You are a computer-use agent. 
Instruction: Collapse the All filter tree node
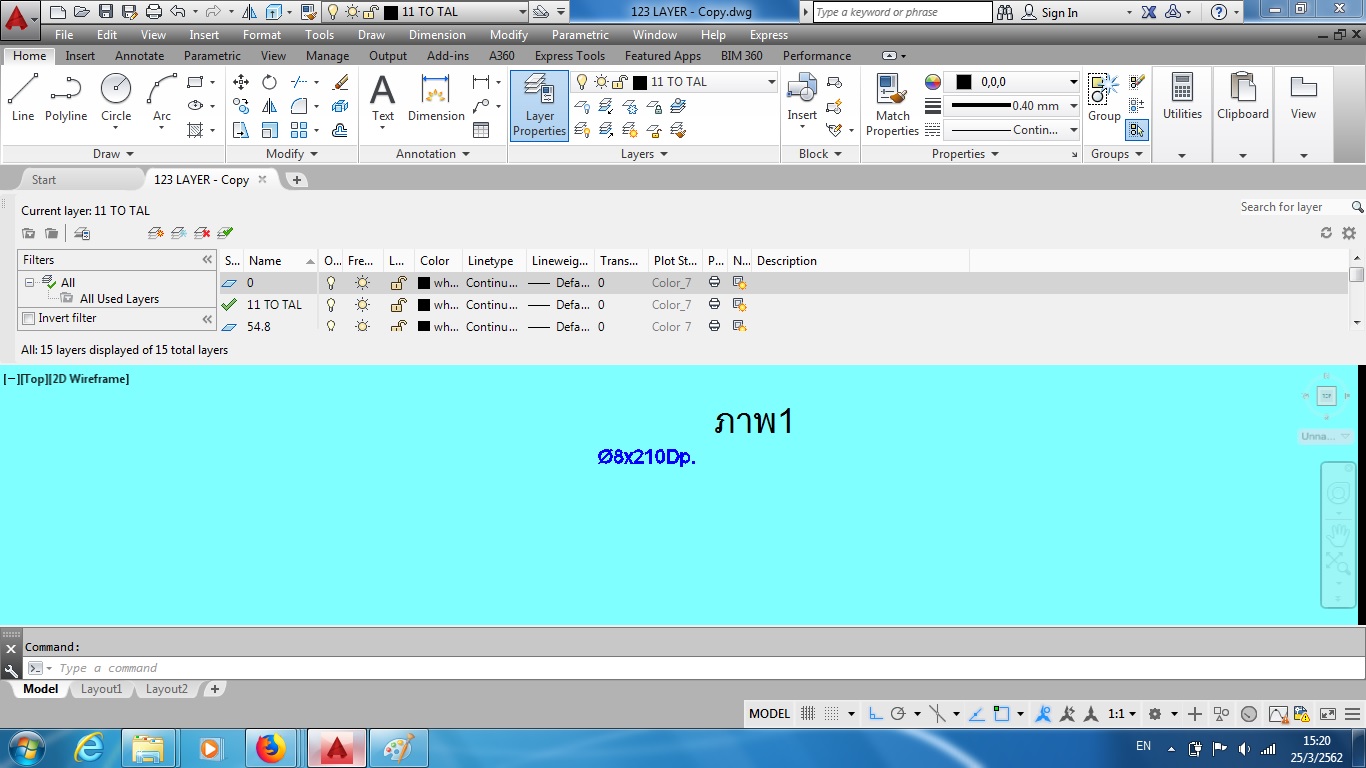(x=30, y=283)
